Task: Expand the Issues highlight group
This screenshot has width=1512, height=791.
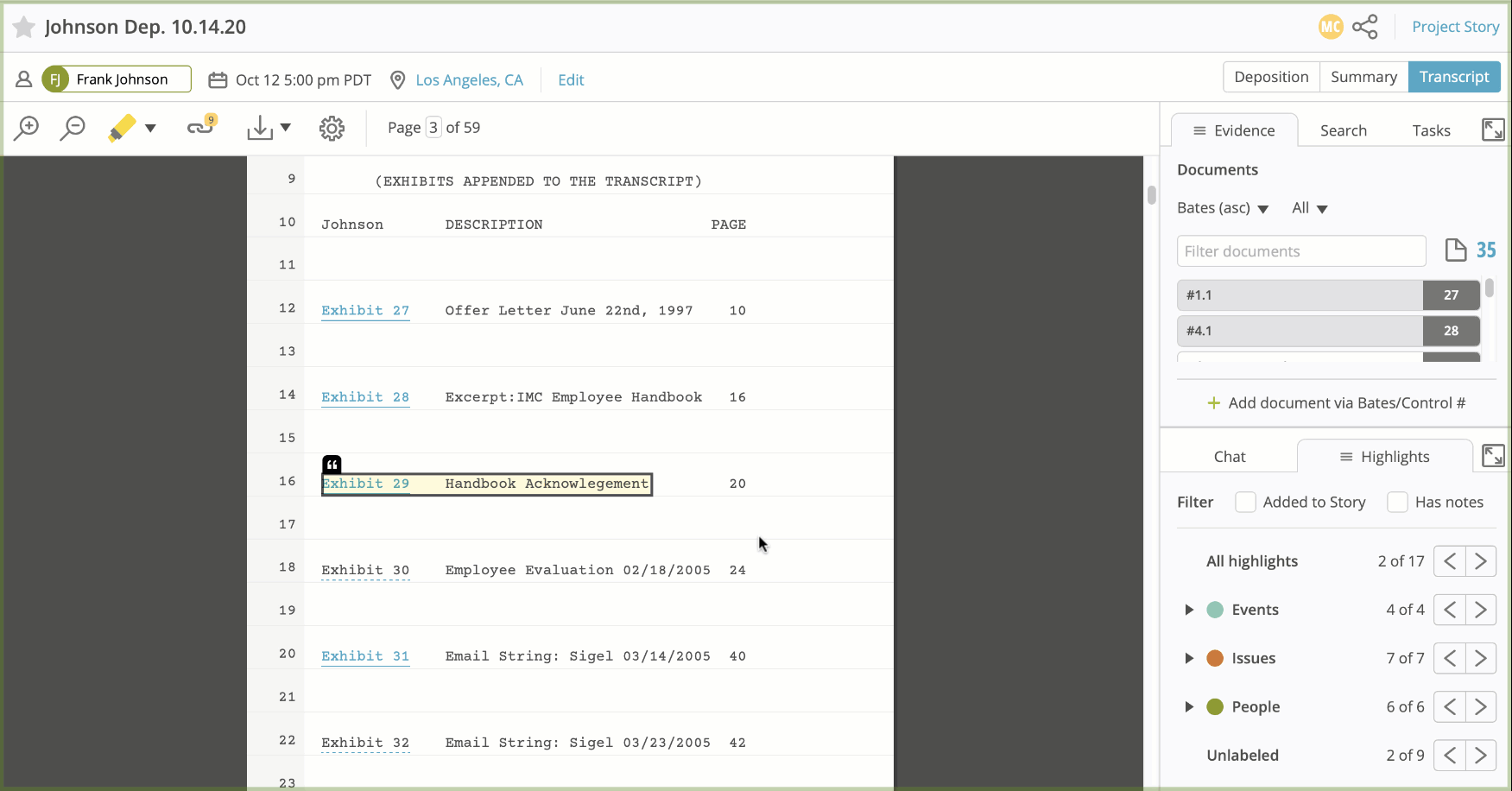Action: pyautogui.click(x=1189, y=658)
